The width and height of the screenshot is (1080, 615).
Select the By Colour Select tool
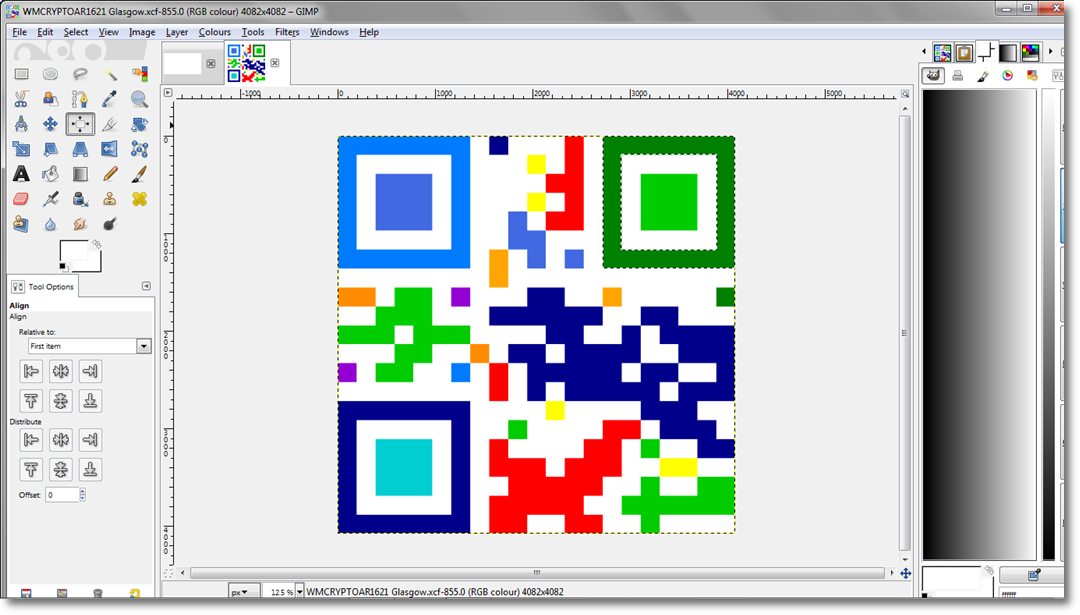coord(139,74)
